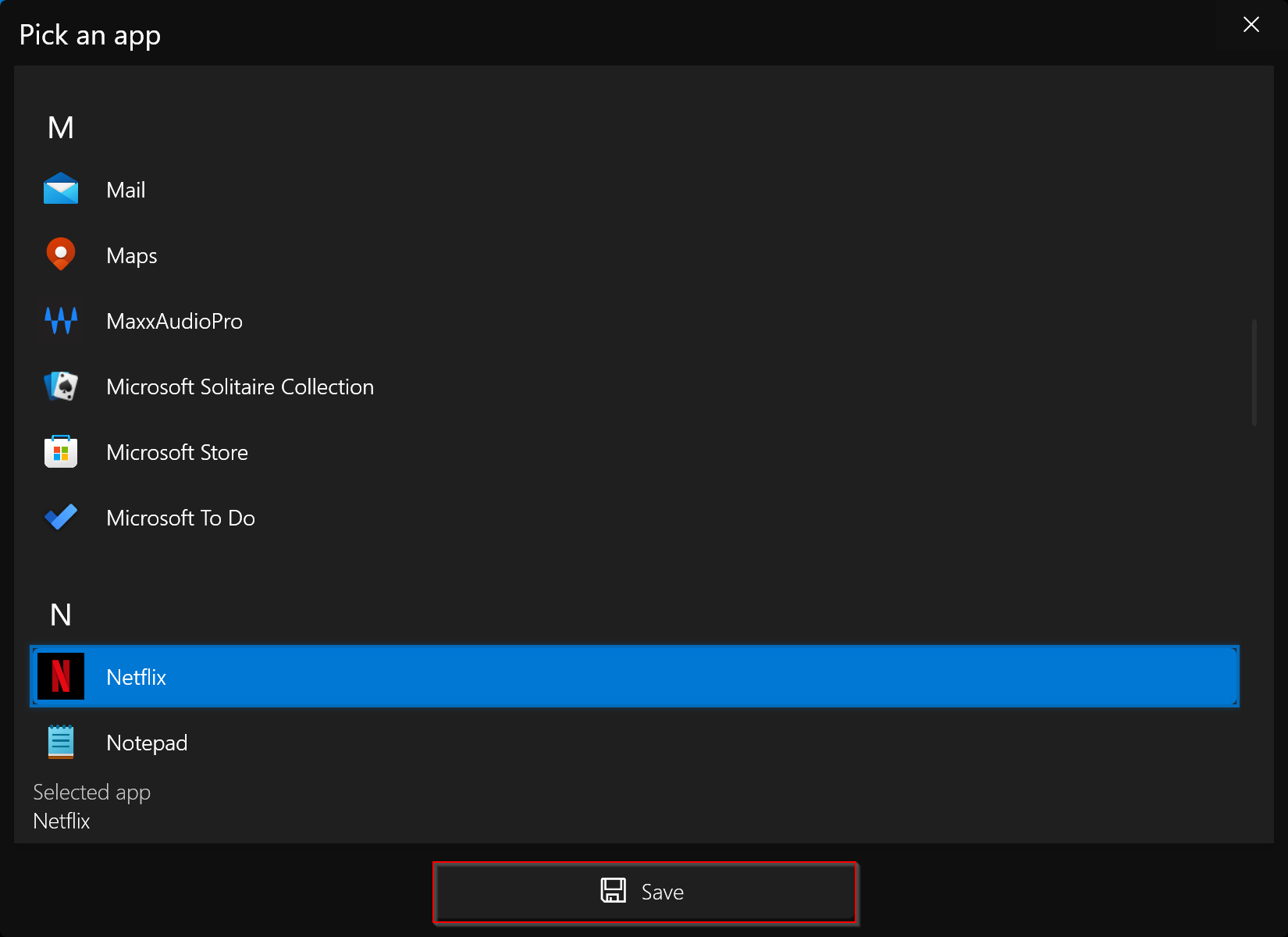This screenshot has height=937, width=1288.
Task: Jump via the M section header
Action: coord(61,127)
